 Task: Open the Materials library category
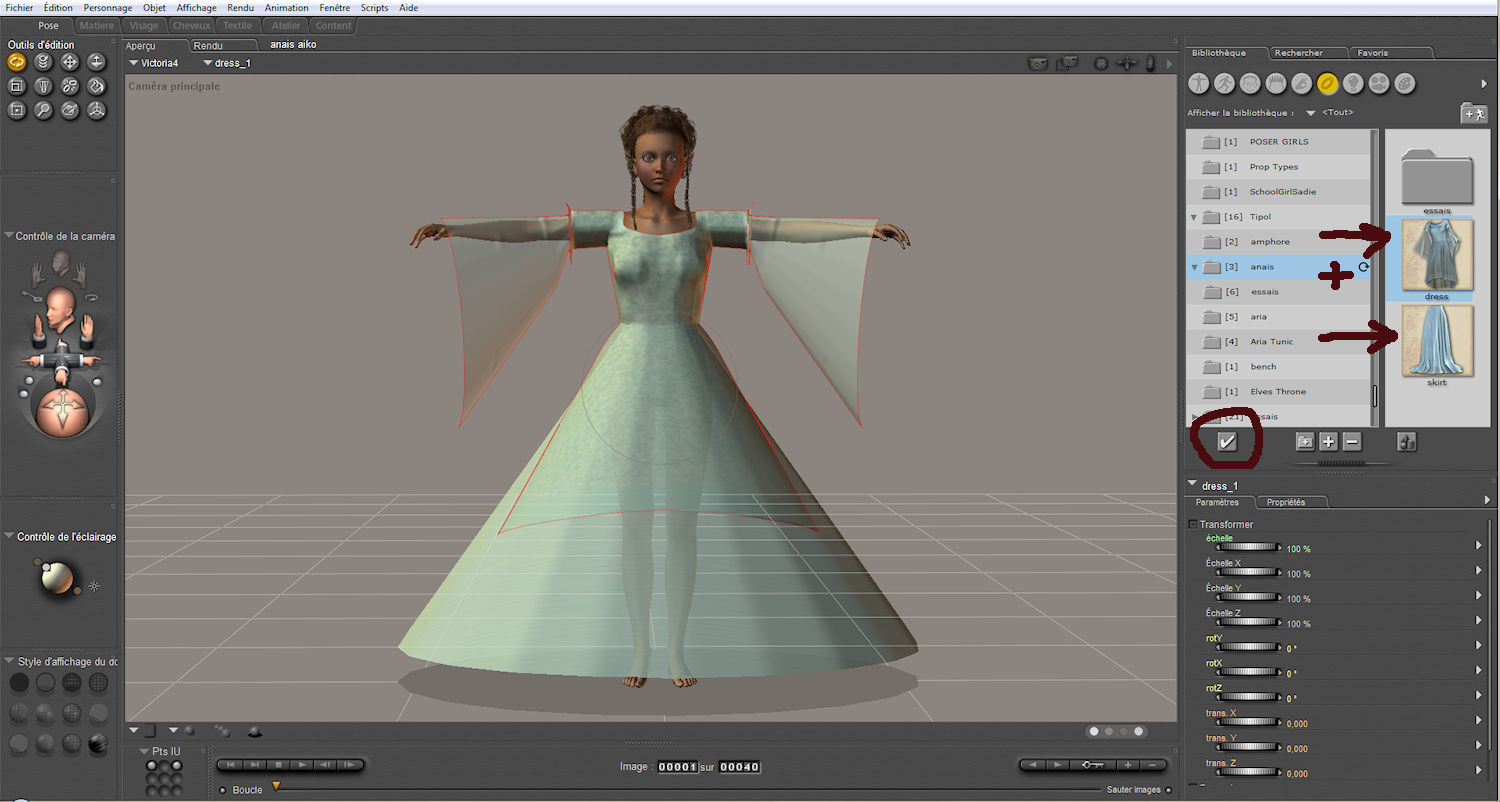(x=1404, y=83)
